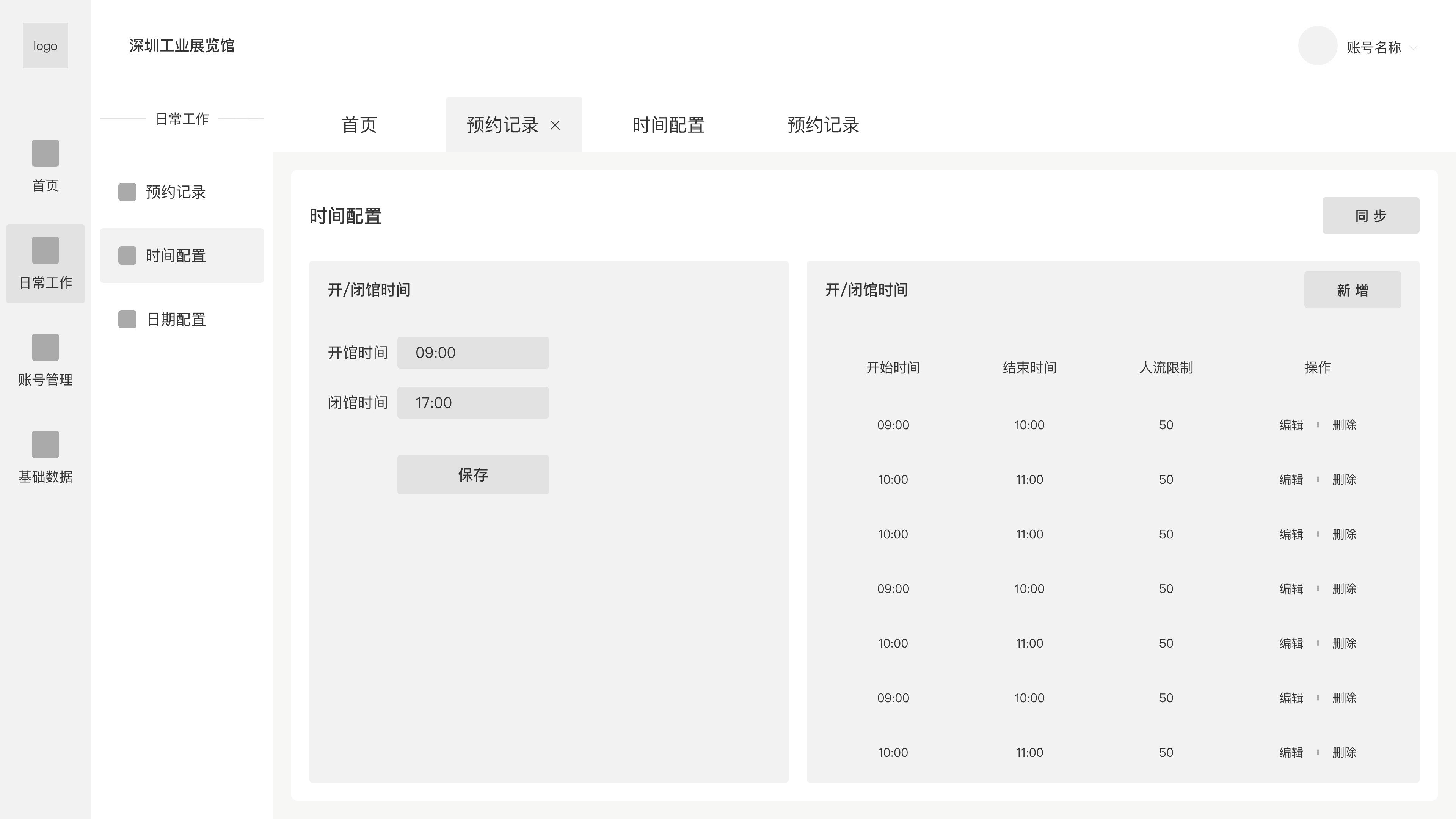Viewport: 1456px width, 819px height.
Task: Click the icon beside 时间配置 in the submenu
Action: 127,256
